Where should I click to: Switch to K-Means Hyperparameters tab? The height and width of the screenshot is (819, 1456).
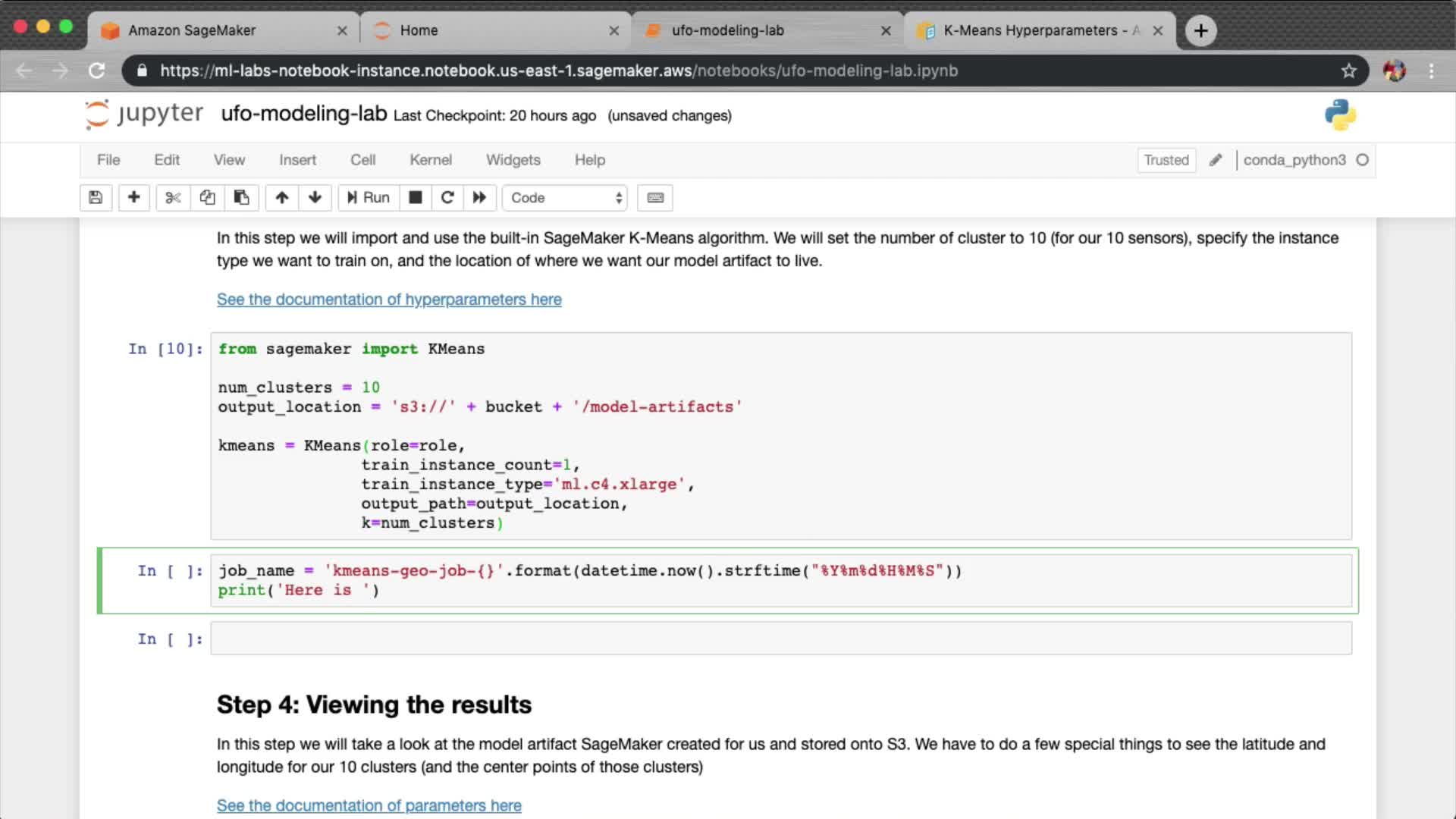(x=1031, y=30)
